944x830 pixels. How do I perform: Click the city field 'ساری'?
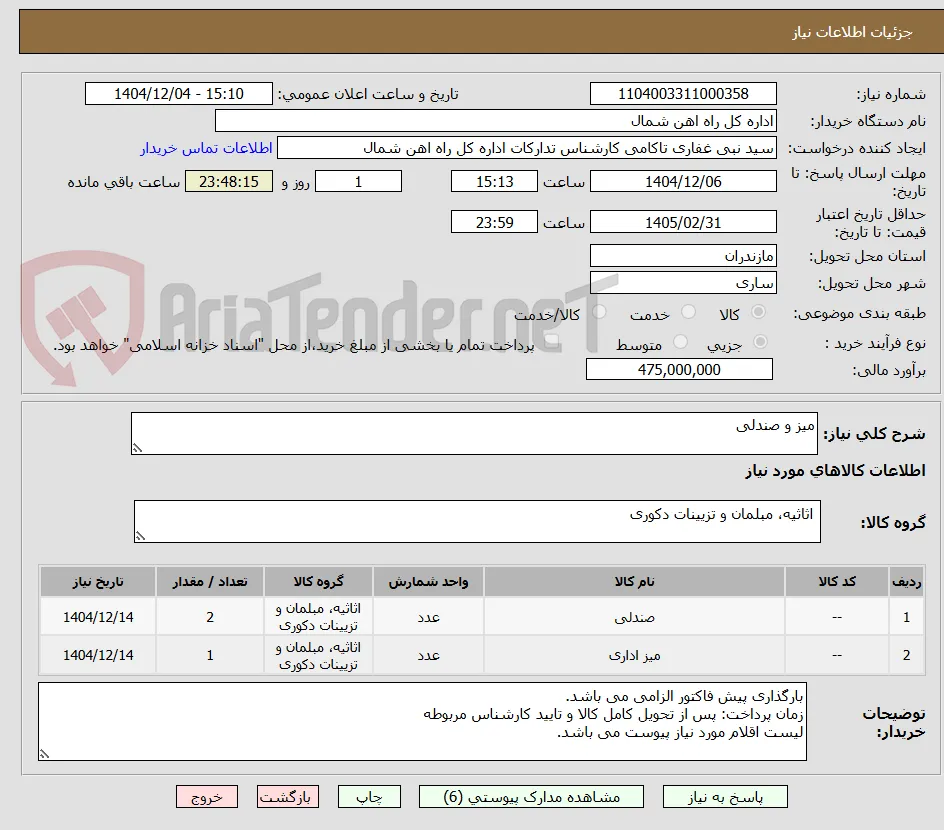[x=683, y=283]
